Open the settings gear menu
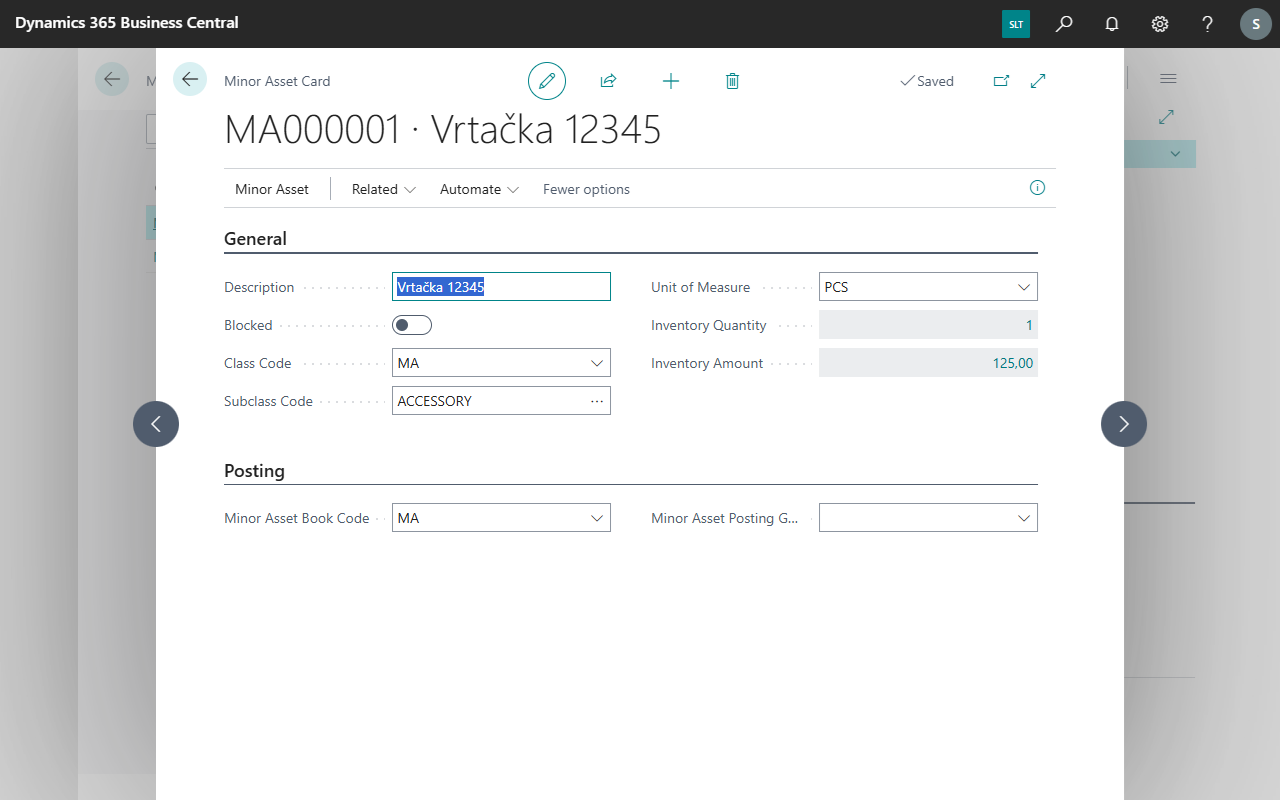The width and height of the screenshot is (1280, 800). (x=1160, y=23)
